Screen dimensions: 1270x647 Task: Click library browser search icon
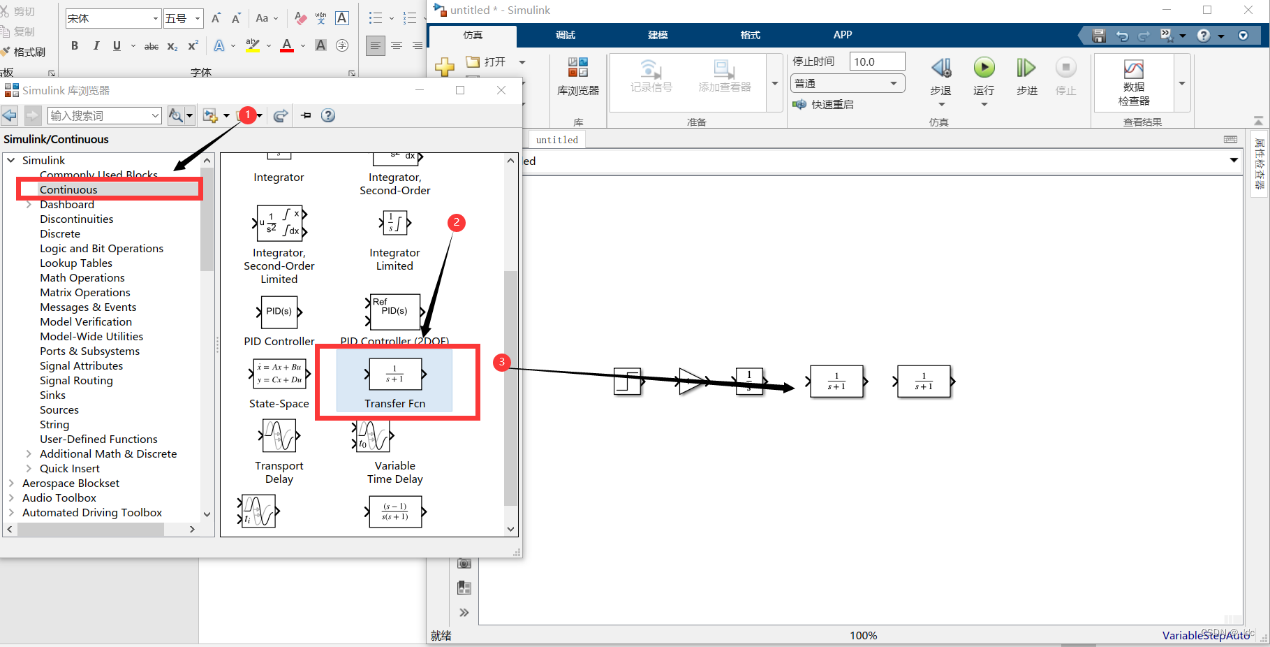(176, 116)
